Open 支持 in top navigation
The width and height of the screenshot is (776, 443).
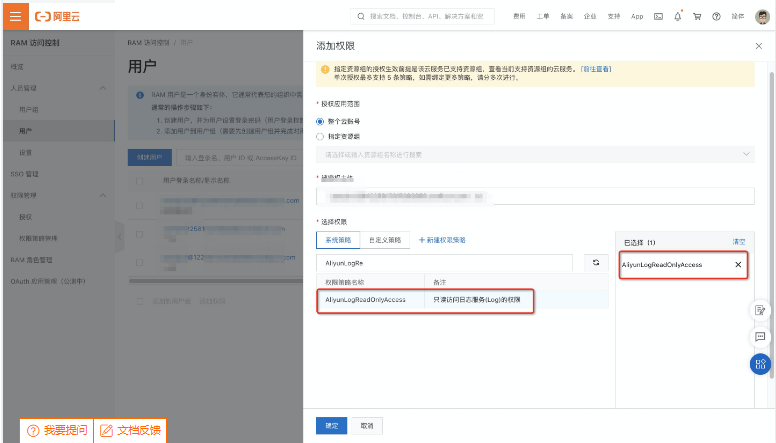tap(614, 16)
